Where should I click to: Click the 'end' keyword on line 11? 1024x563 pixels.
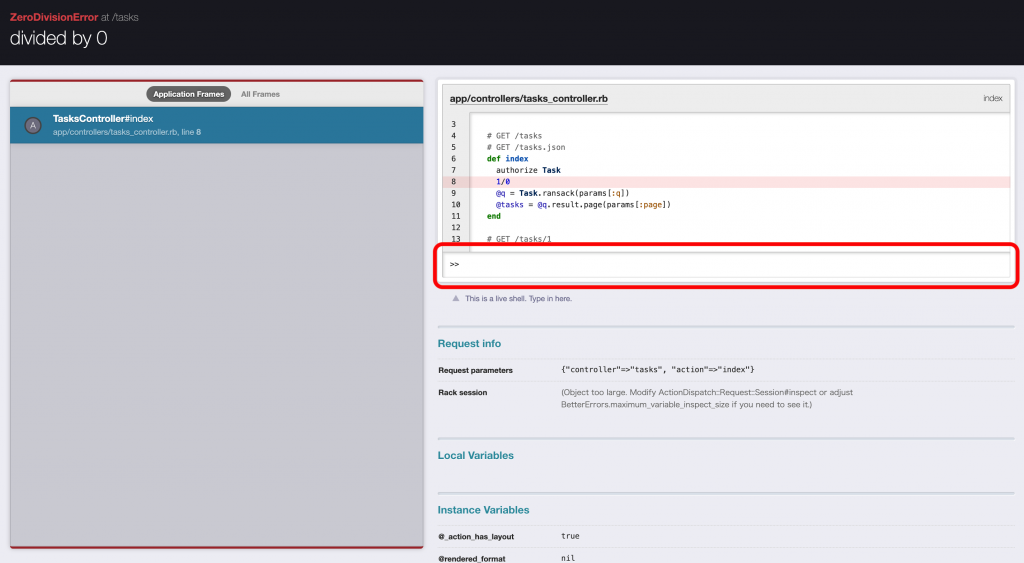point(493,216)
